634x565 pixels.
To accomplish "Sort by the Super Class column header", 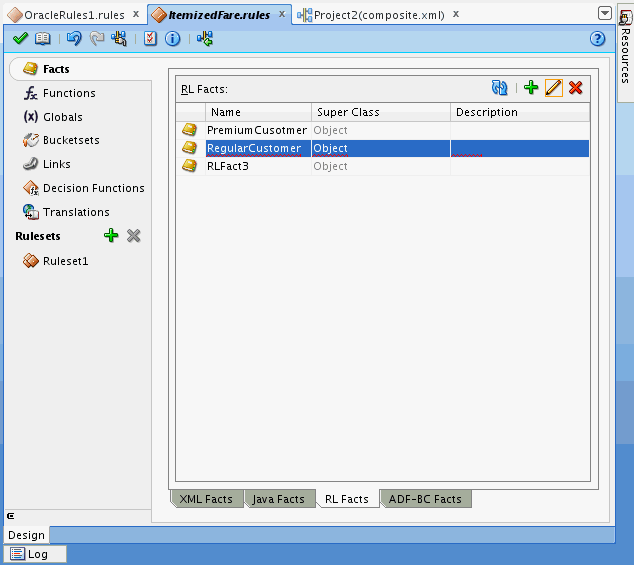I will coord(381,112).
